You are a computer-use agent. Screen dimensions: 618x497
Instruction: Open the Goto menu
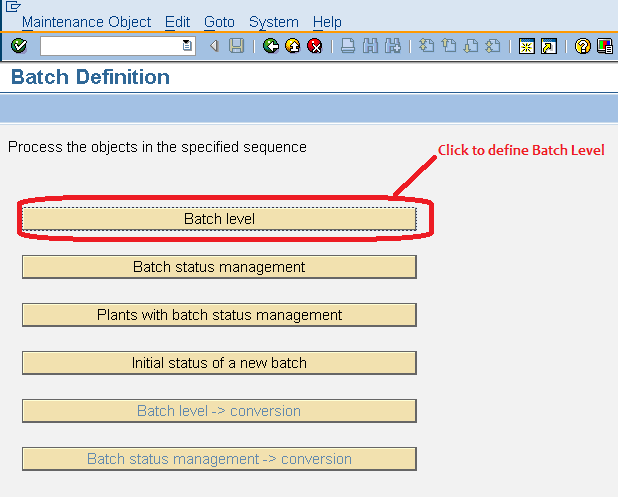pyautogui.click(x=219, y=22)
